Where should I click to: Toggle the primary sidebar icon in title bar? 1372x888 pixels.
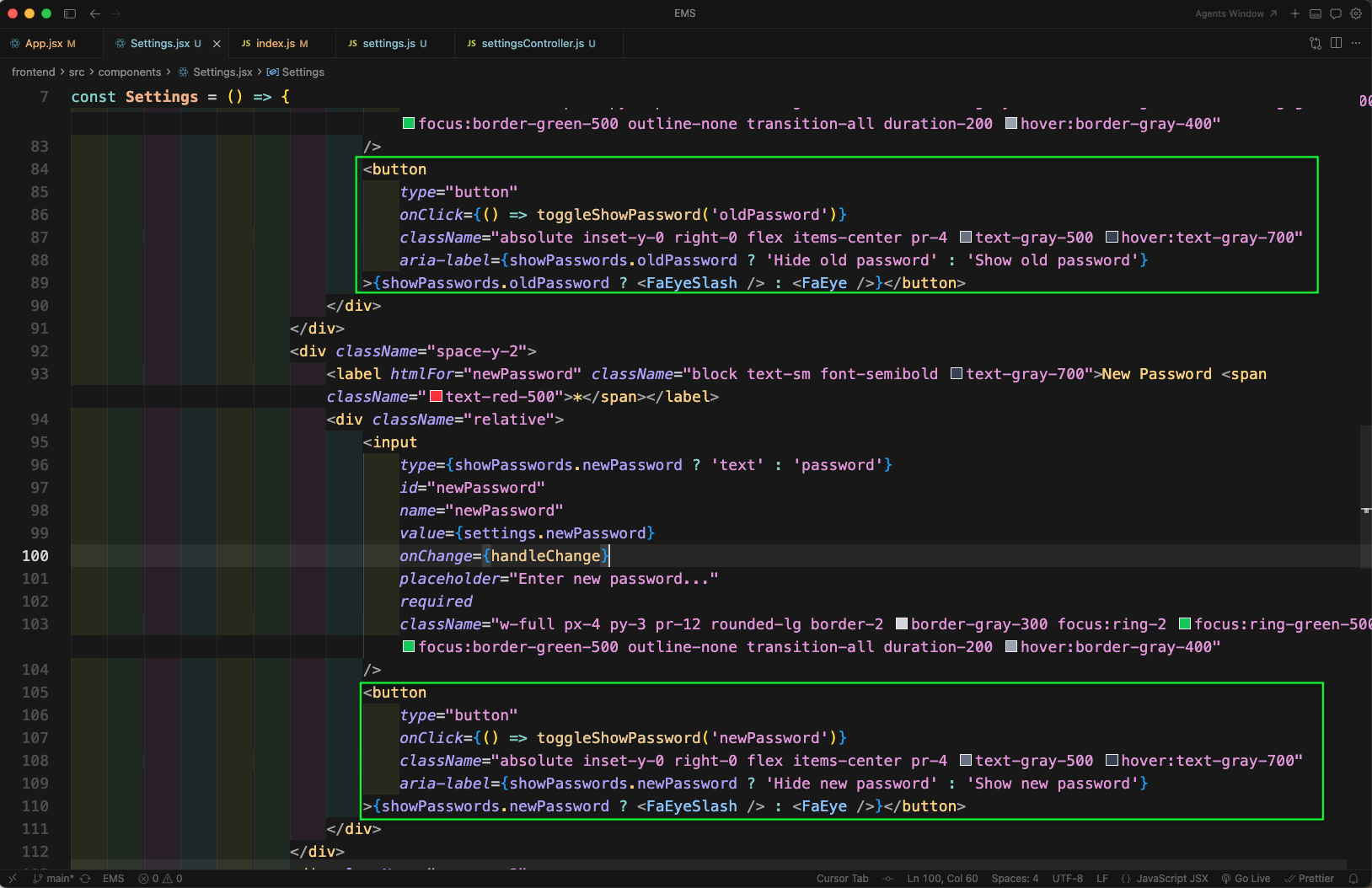click(x=70, y=13)
